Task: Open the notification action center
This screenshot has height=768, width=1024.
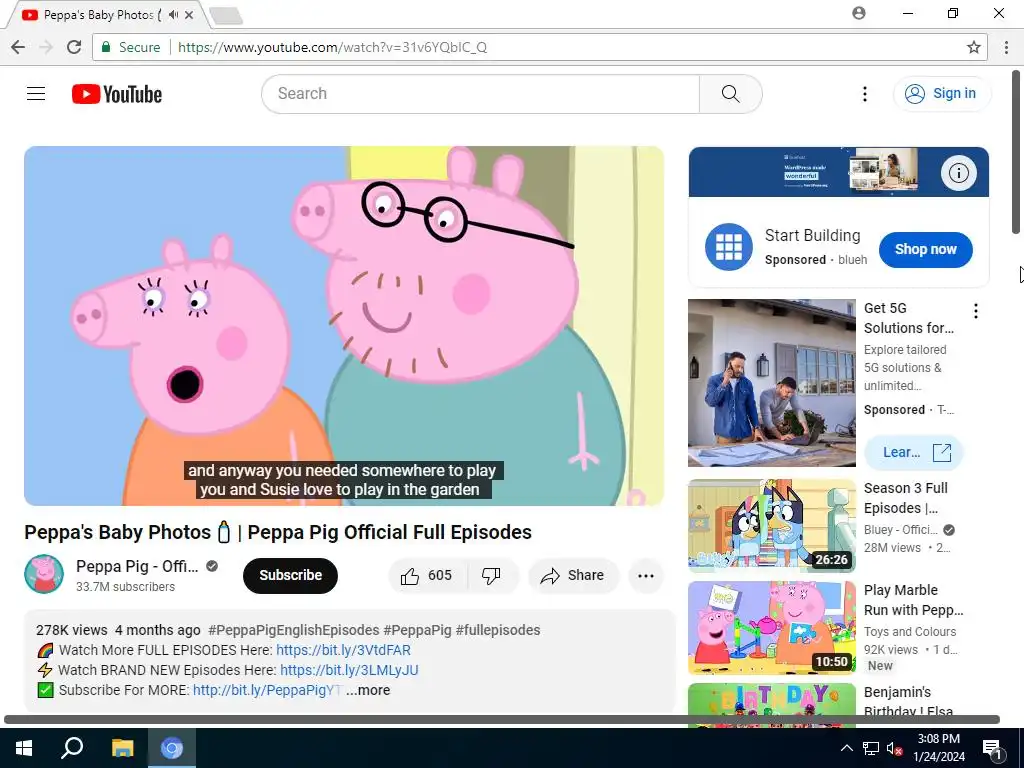Action: click(x=992, y=748)
